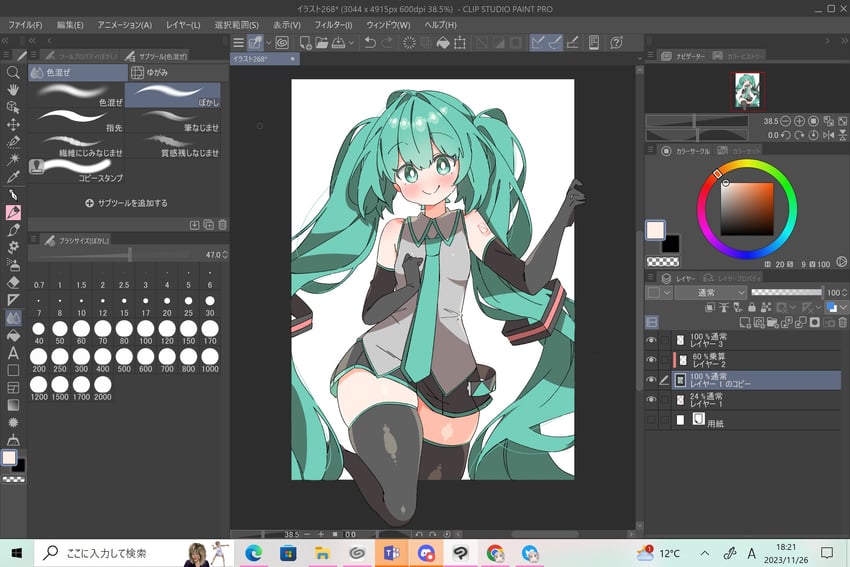Hide レイヤー 2 with its eye icon

click(x=651, y=360)
